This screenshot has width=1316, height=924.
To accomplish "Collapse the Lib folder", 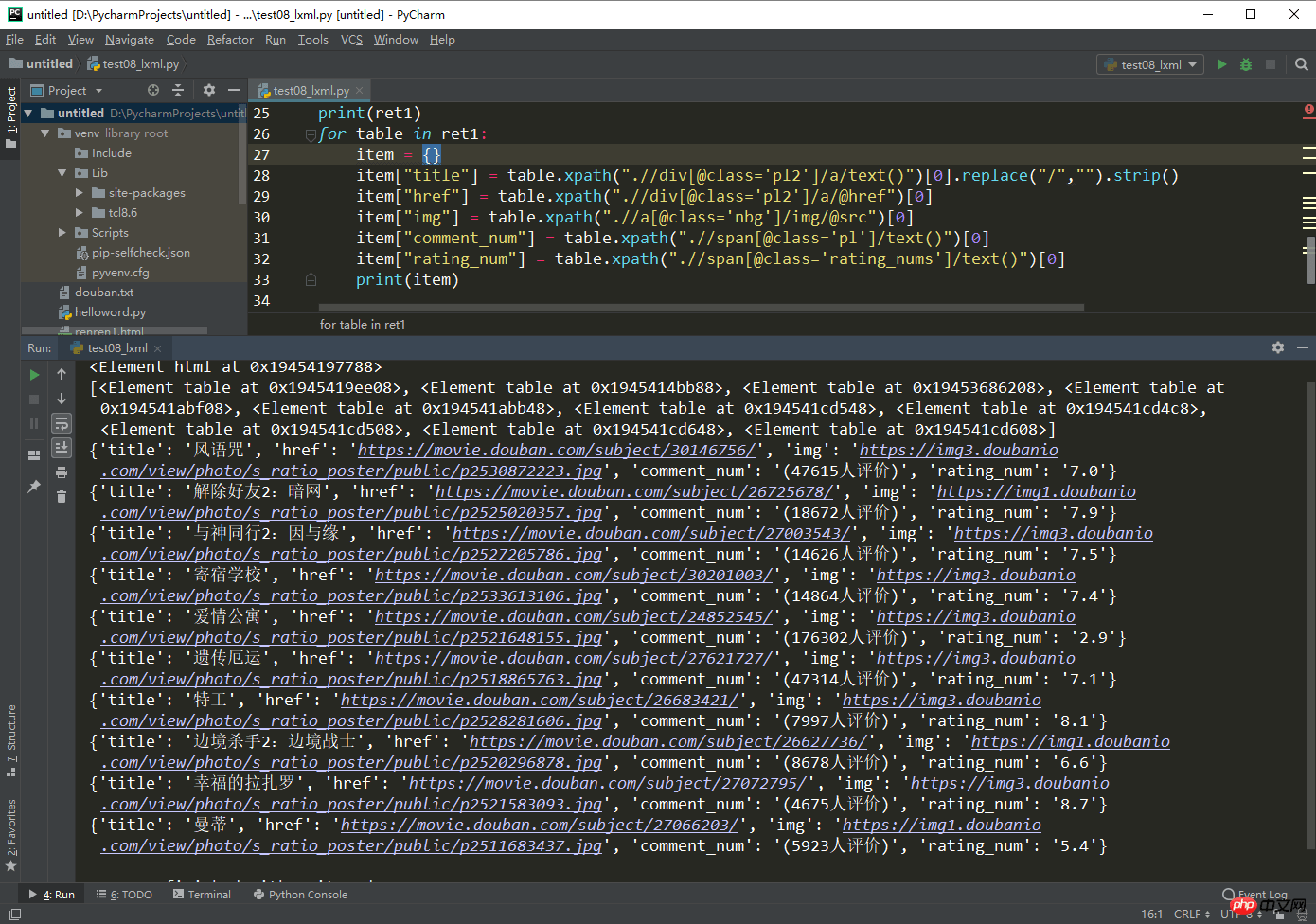I will tap(62, 173).
